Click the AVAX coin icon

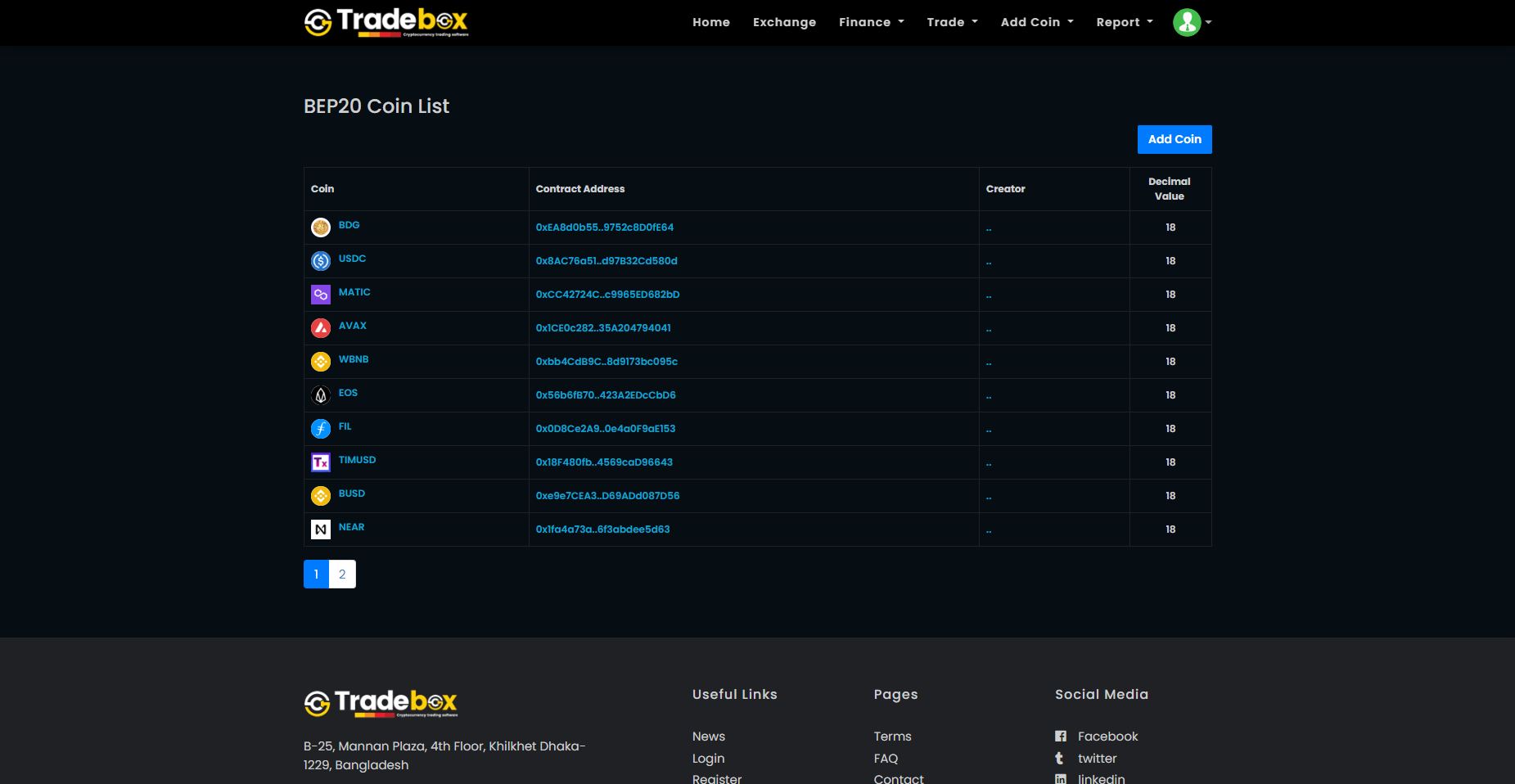[321, 328]
